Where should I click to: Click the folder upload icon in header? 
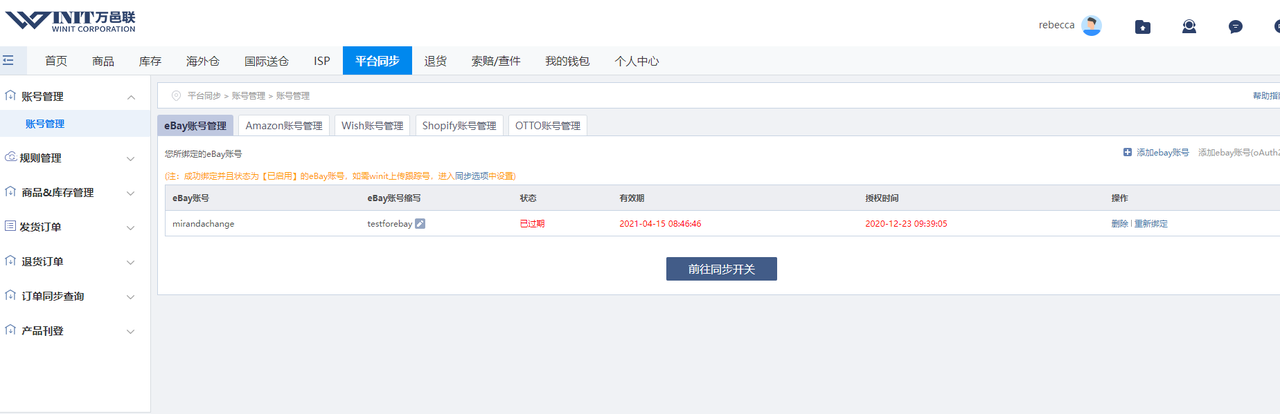[x=1142, y=27]
